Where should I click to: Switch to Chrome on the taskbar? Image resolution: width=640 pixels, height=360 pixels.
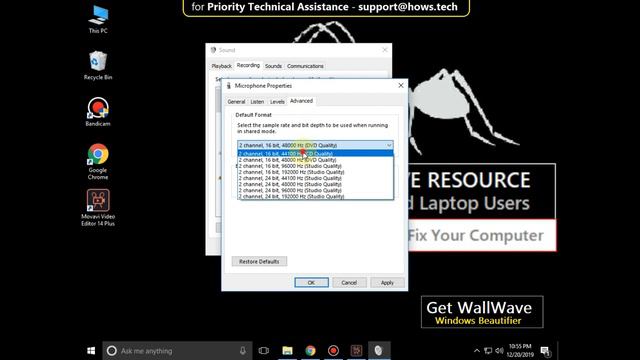pos(310,351)
